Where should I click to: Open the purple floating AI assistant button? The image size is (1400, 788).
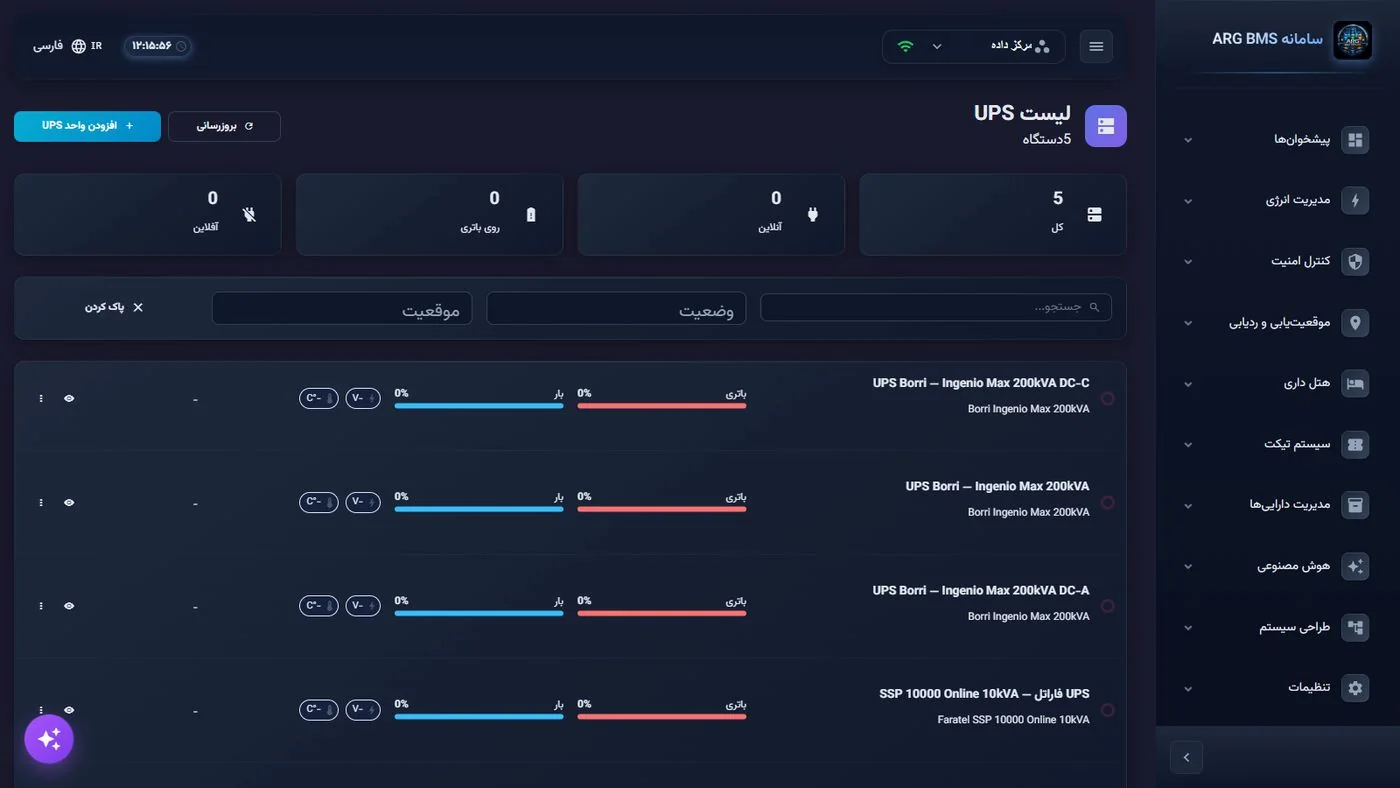pyautogui.click(x=49, y=739)
